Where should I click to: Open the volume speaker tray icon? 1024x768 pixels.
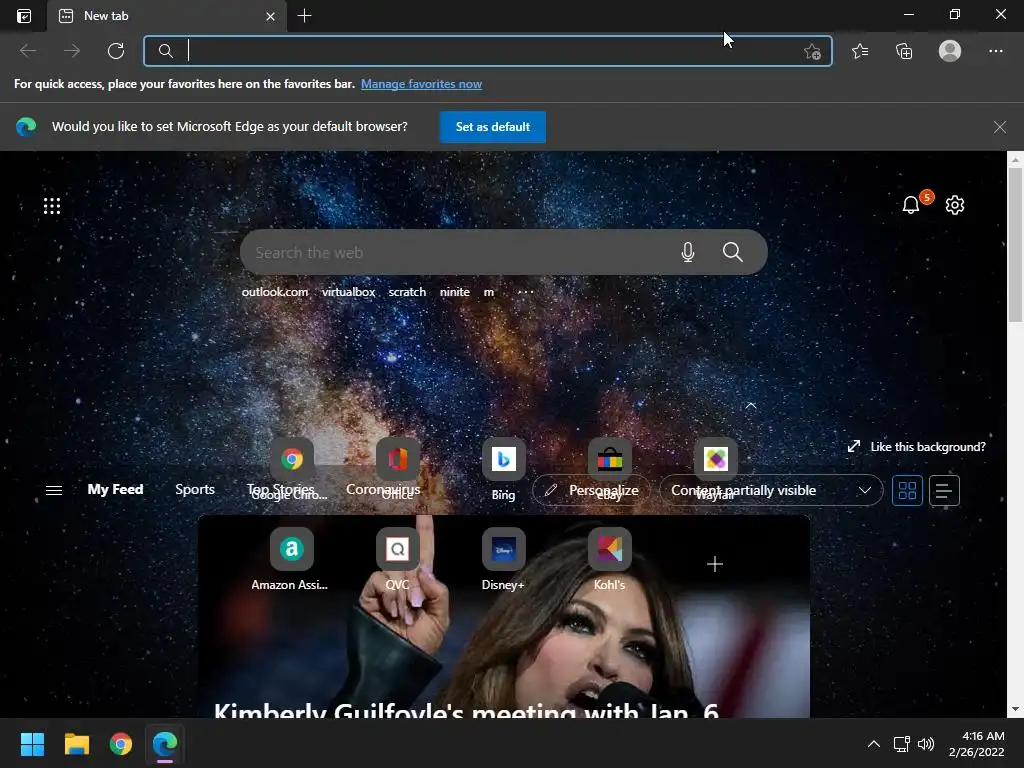[925, 743]
